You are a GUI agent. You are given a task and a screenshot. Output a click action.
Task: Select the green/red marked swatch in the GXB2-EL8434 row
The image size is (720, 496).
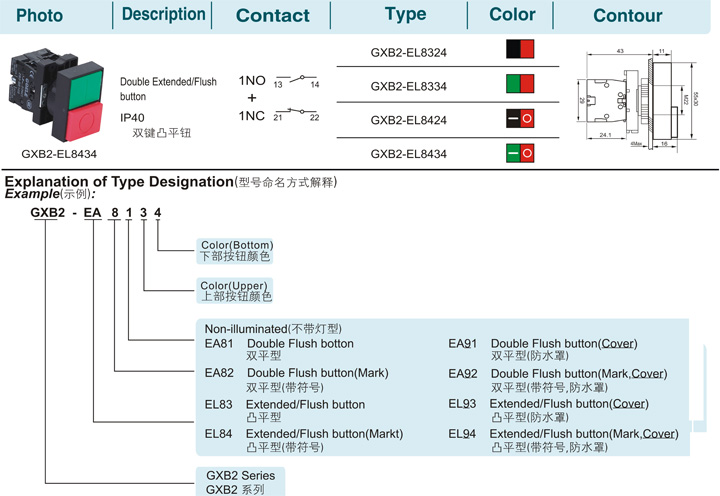click(x=520, y=153)
